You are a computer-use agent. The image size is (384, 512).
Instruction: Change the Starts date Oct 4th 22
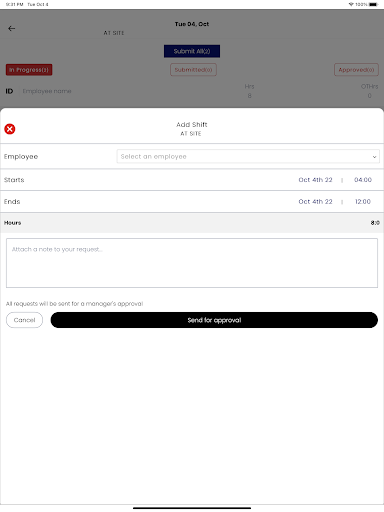click(x=315, y=180)
